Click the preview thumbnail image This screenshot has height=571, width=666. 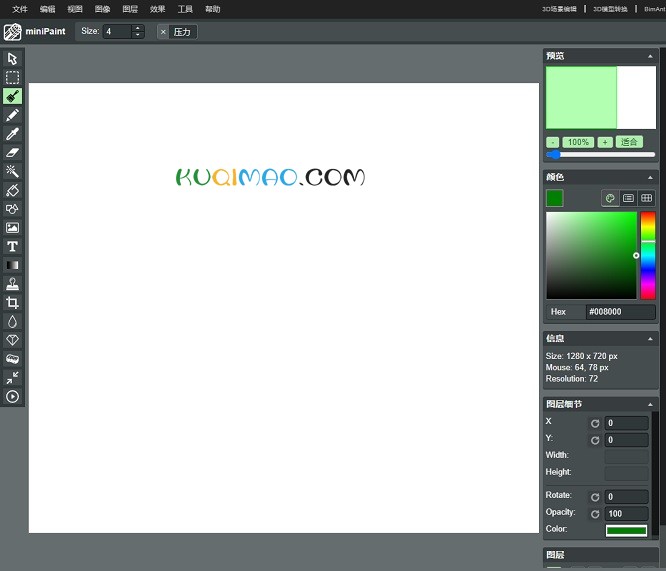pos(601,97)
